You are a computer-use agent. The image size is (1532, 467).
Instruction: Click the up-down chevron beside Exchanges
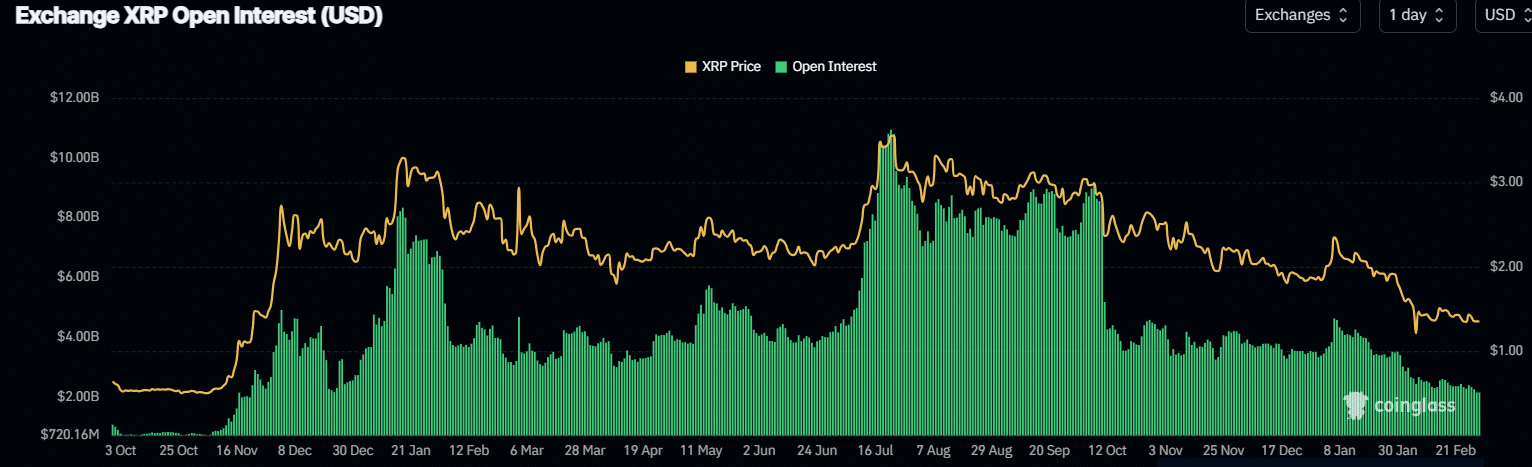coord(1342,15)
